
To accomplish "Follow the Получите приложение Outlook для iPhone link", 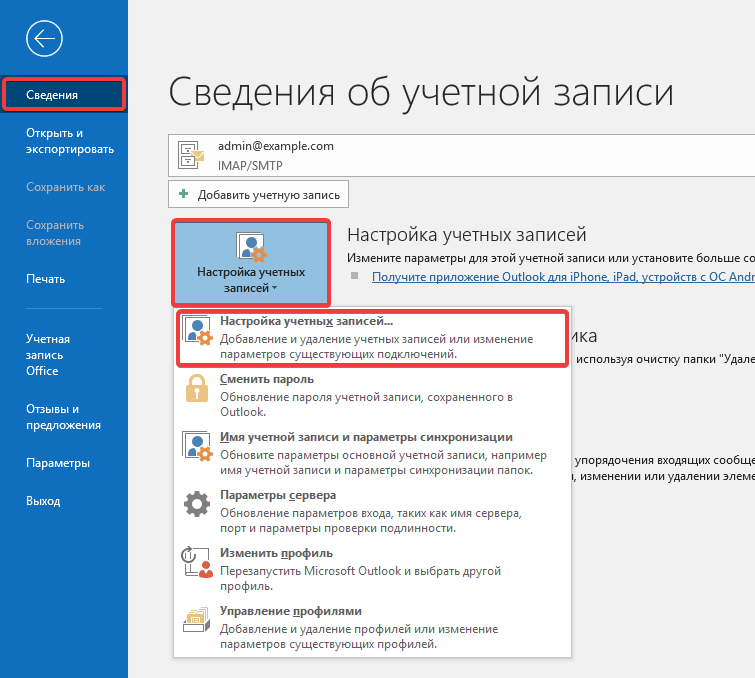I will [560, 277].
